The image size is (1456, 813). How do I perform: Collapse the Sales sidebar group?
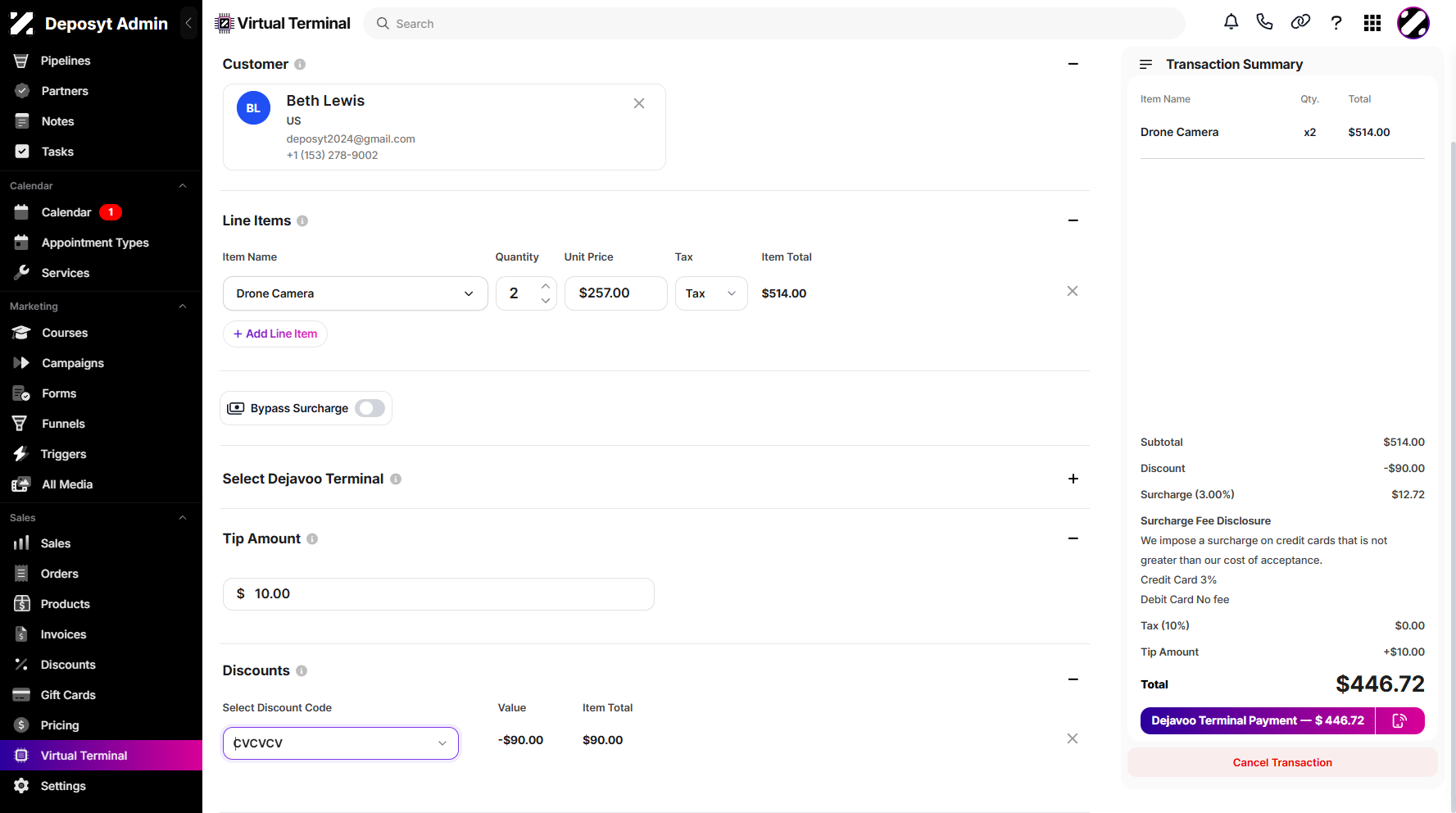coord(183,518)
